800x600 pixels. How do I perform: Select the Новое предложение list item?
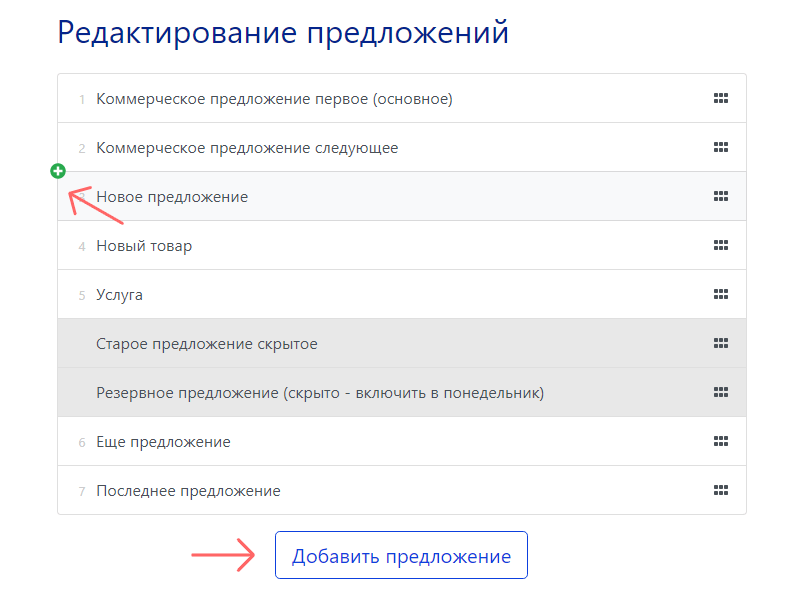coord(172,197)
